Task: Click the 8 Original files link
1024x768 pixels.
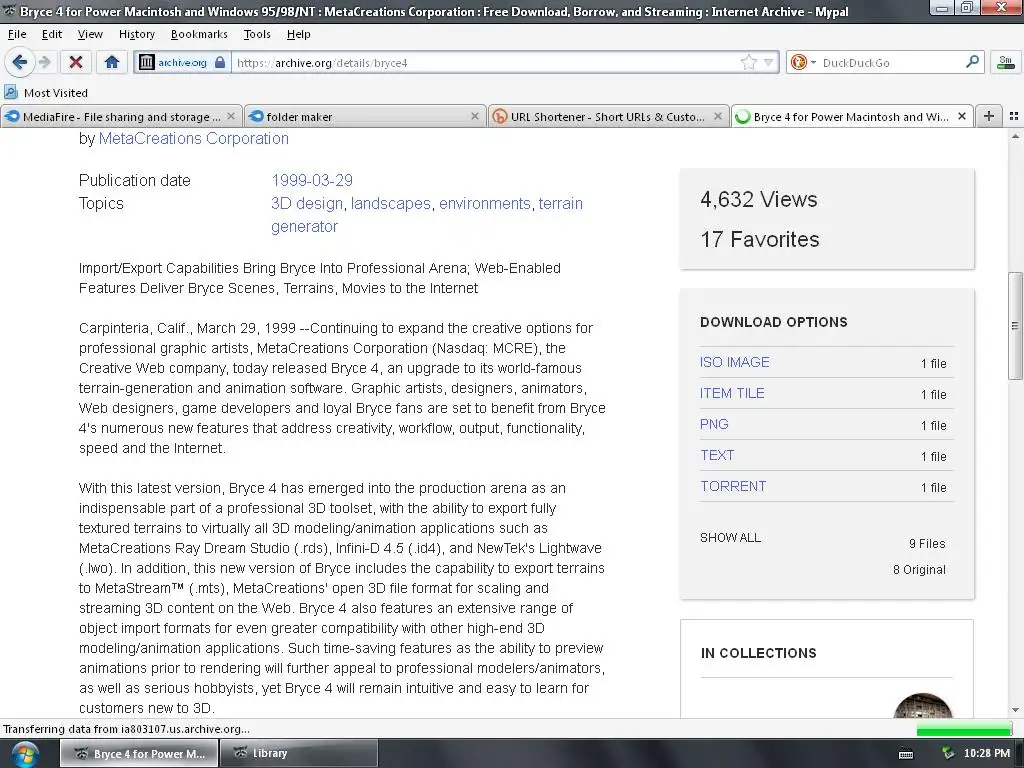Action: [x=919, y=569]
